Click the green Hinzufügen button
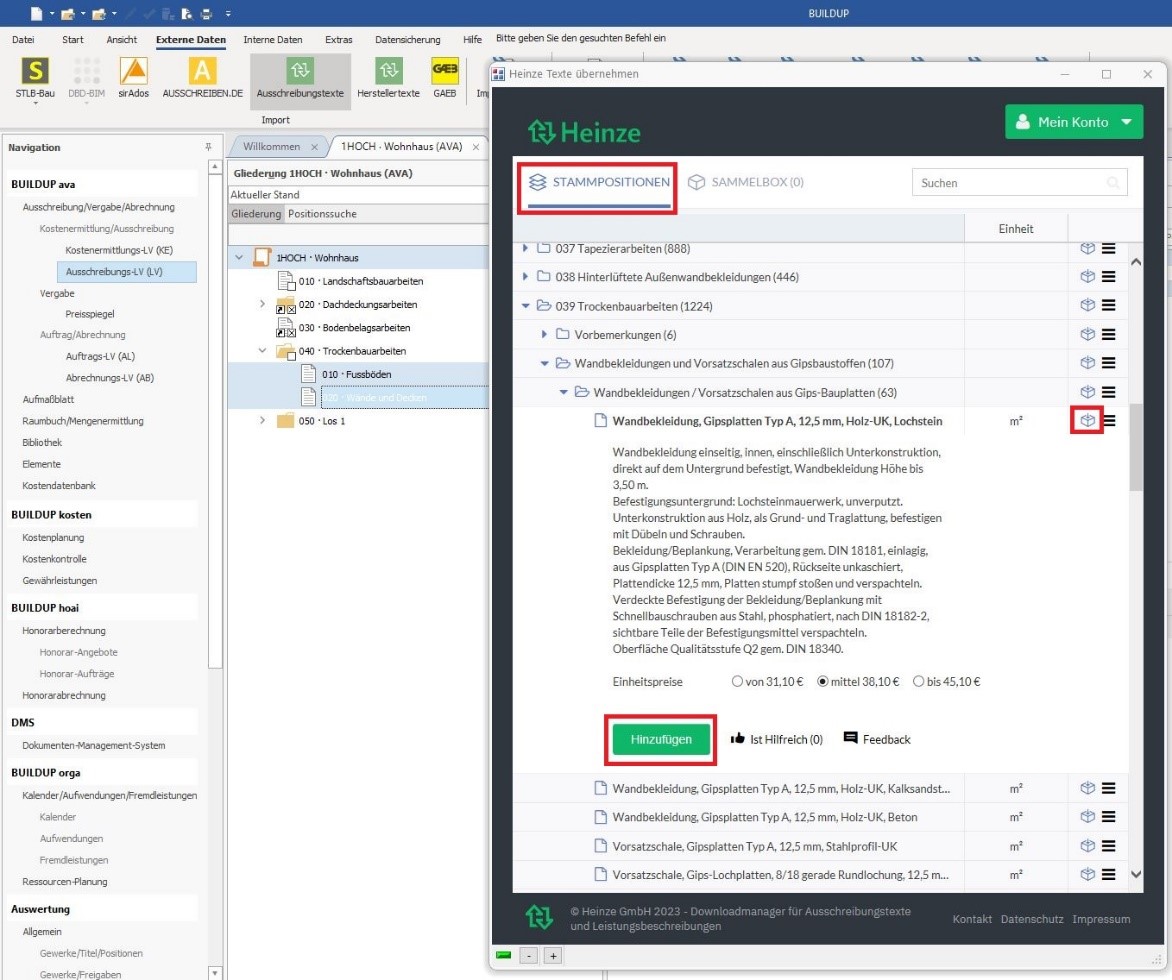 pyautogui.click(x=661, y=739)
